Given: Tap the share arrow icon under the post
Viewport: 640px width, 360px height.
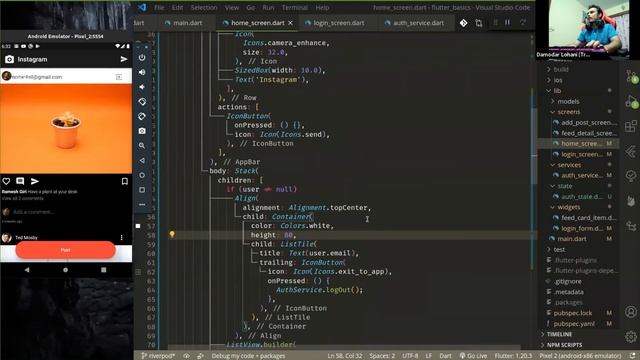Looking at the screenshot, I should [35, 181].
